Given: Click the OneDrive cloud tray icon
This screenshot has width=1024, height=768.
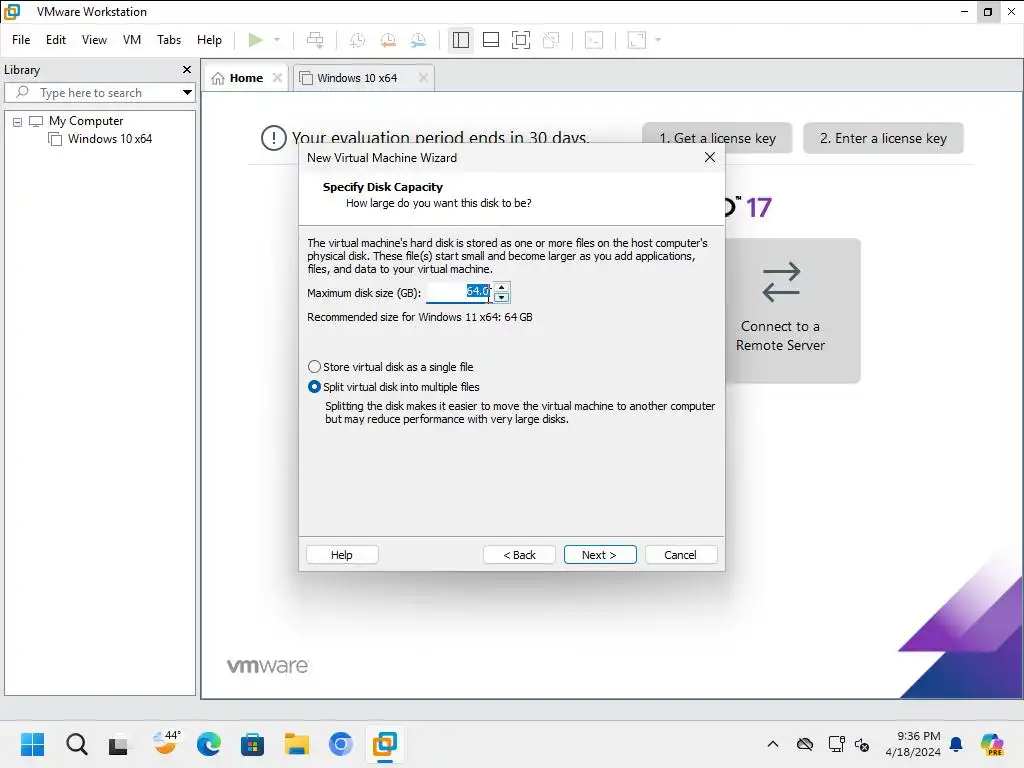Looking at the screenshot, I should (x=805, y=744).
